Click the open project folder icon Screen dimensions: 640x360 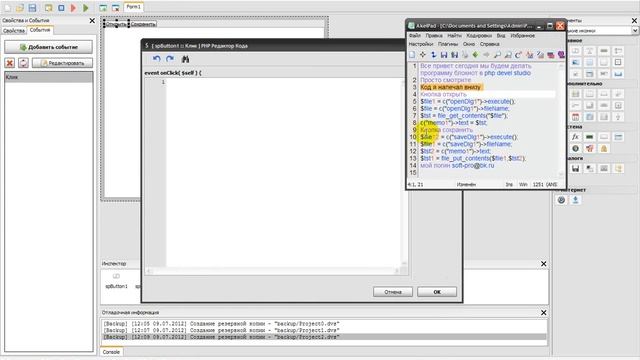point(20,7)
